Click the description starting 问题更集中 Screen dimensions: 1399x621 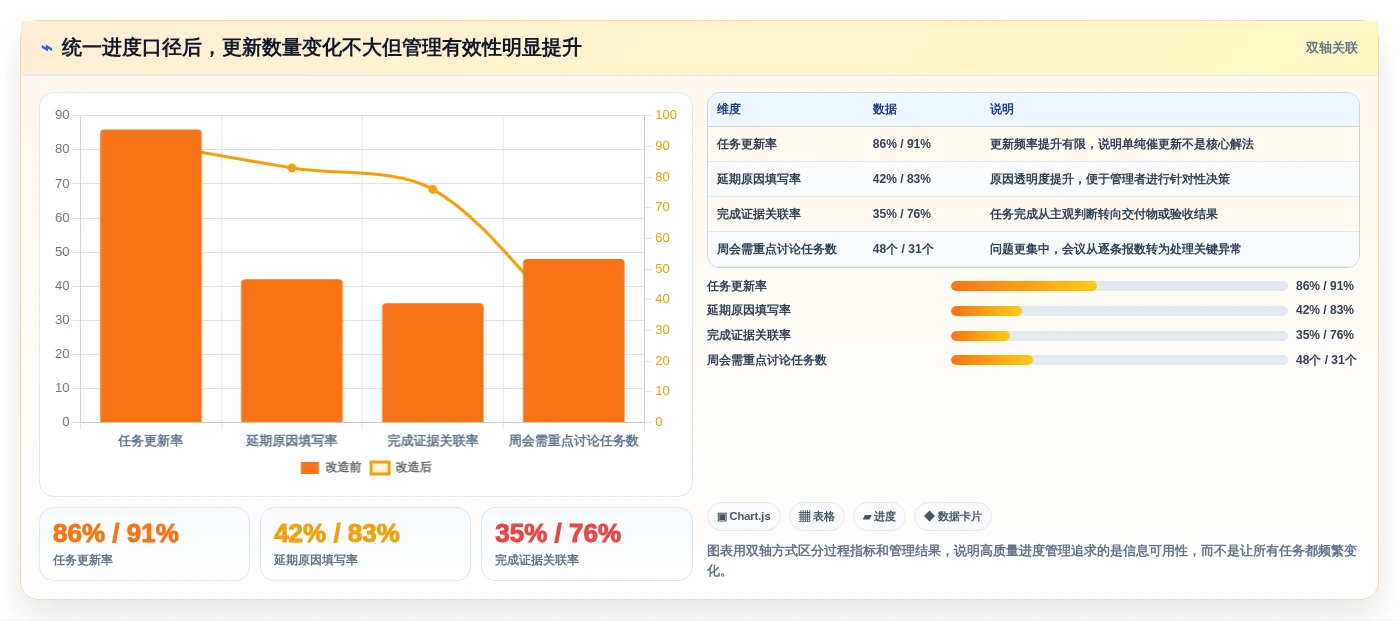point(1115,249)
